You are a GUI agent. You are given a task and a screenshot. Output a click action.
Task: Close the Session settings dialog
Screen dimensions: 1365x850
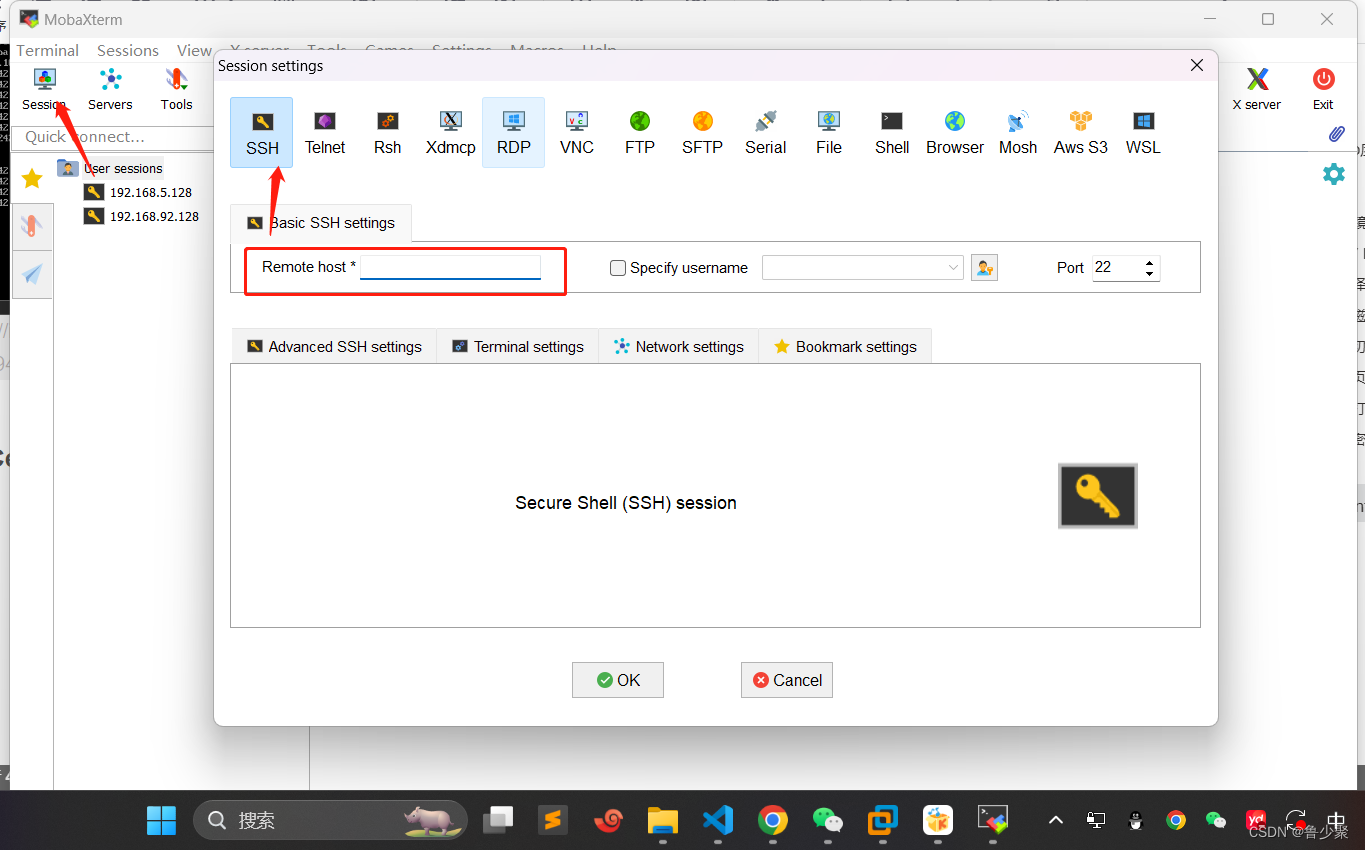coord(1197,65)
